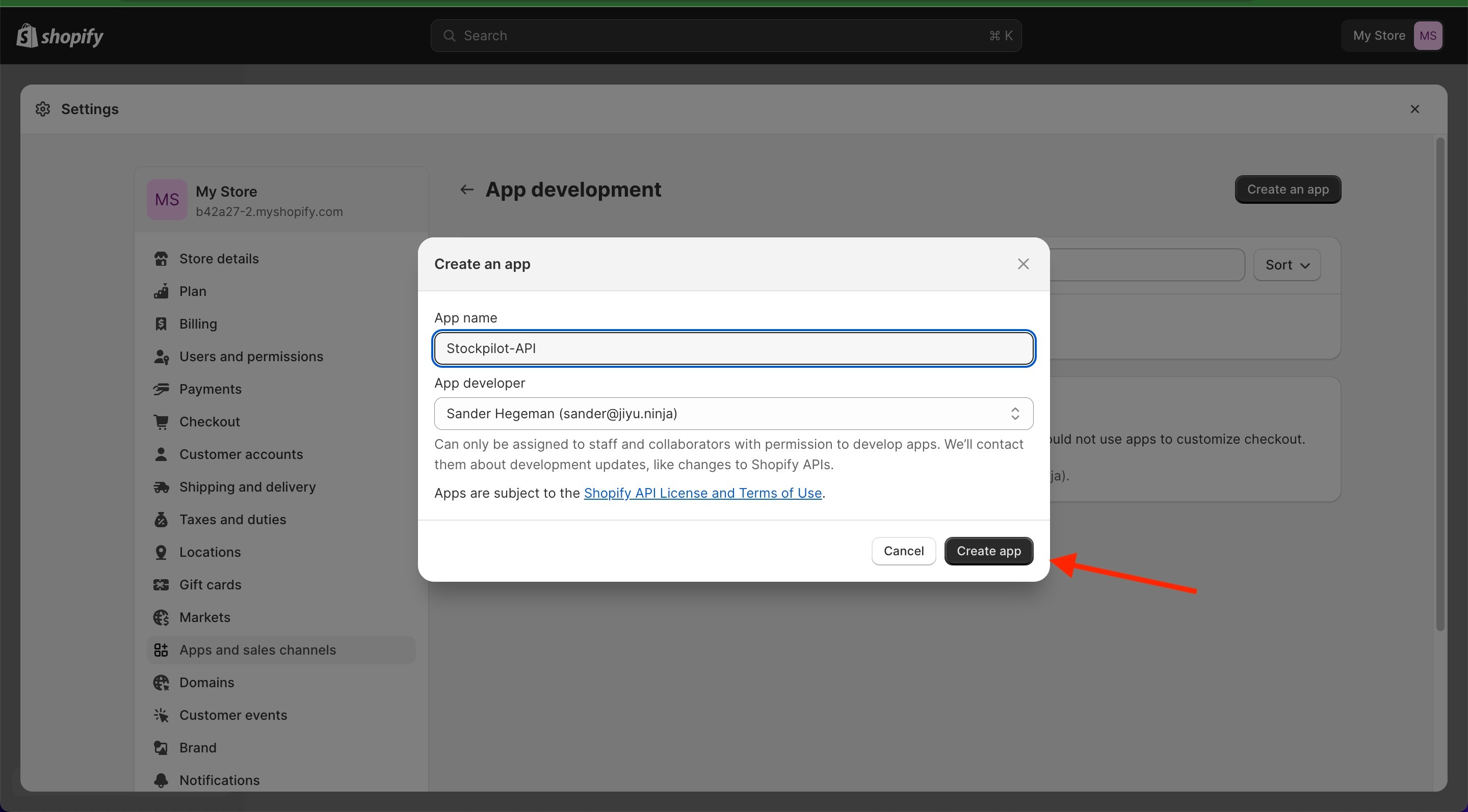Open Checkout settings
1468x812 pixels.
pos(281,422)
